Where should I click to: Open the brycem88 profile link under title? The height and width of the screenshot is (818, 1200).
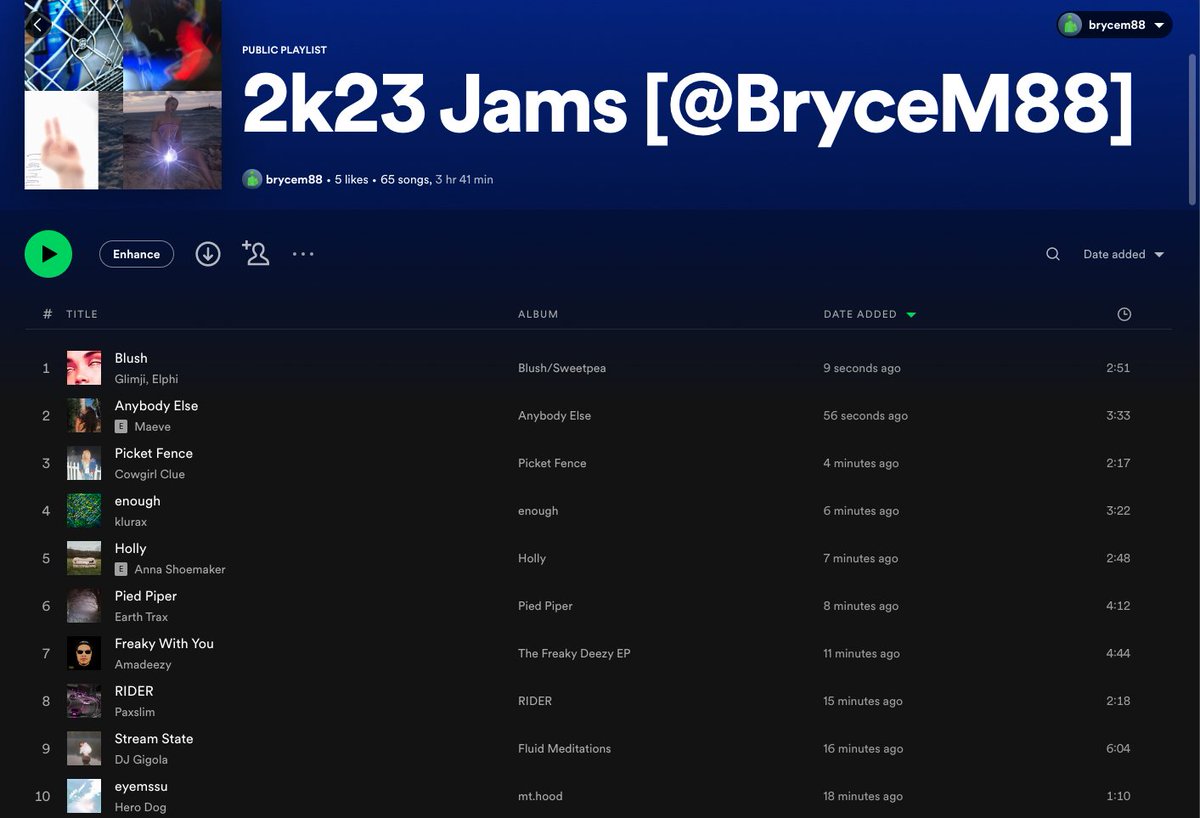click(x=294, y=180)
